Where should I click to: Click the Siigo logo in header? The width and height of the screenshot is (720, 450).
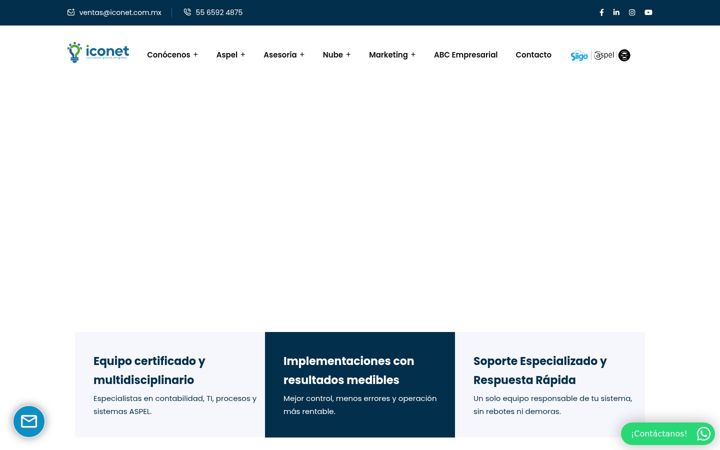579,56
